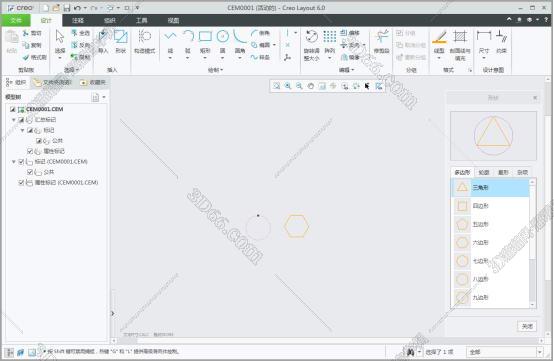Image resolution: width=554 pixels, height=361 pixels.
Task: Click the triangle preview thumbnail
Action: (493, 136)
